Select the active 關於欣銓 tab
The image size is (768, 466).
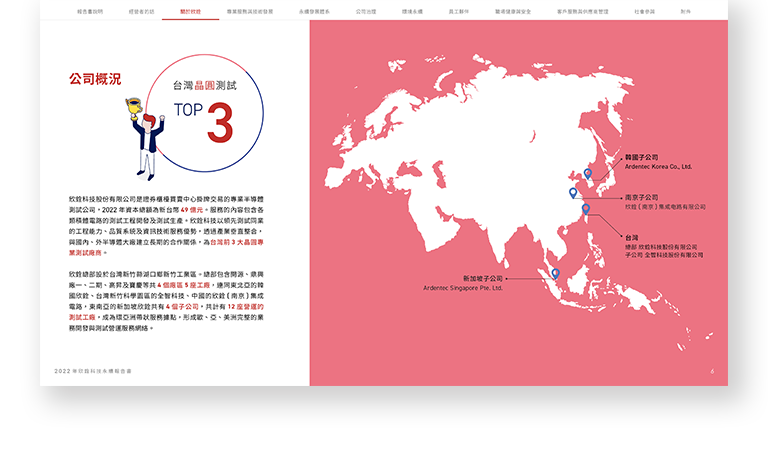point(190,11)
